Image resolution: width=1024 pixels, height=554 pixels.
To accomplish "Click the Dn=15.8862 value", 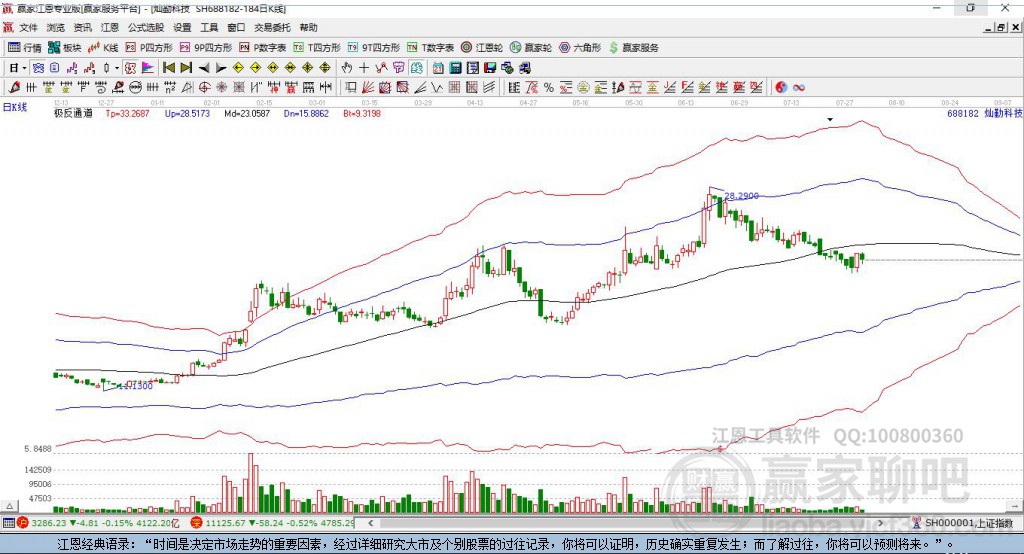I will pos(306,113).
